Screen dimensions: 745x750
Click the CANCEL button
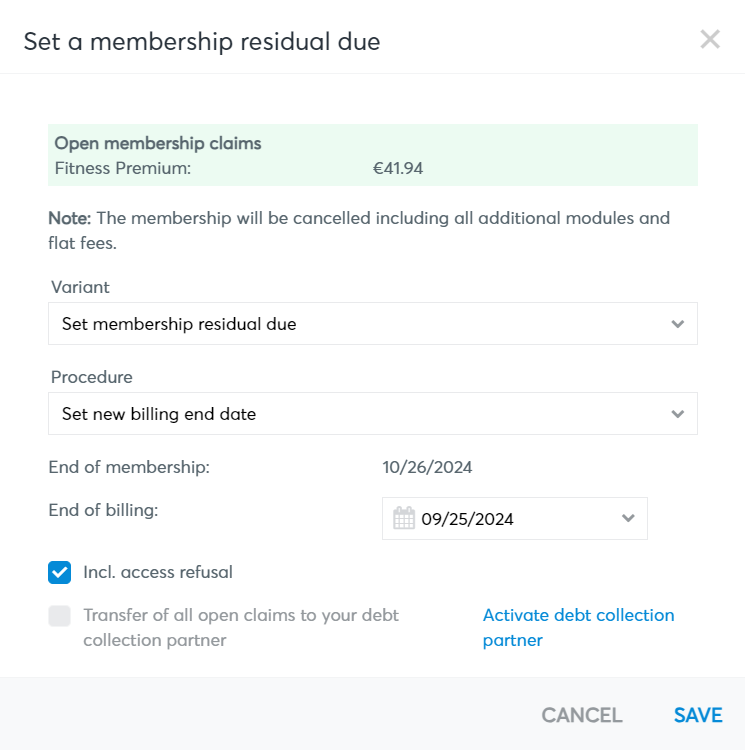click(x=582, y=716)
